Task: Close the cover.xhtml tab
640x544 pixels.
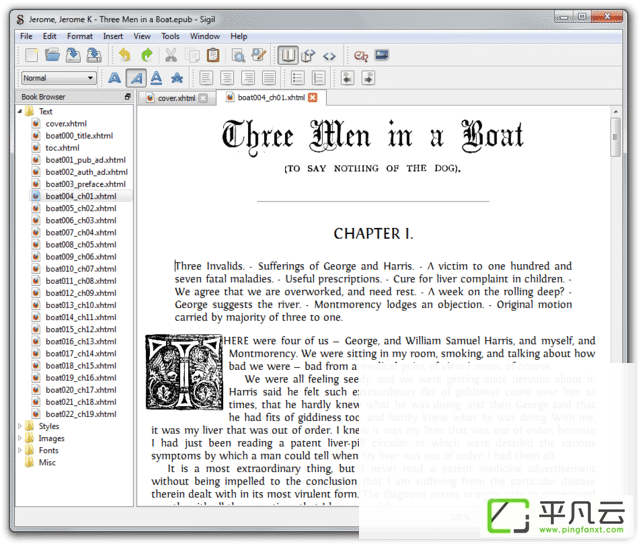Action: (203, 98)
